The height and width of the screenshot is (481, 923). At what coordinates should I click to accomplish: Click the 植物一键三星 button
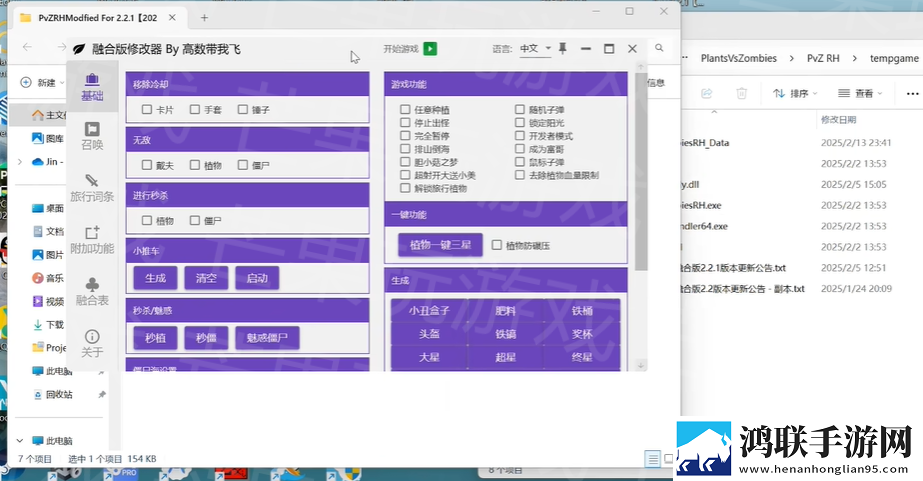pyautogui.click(x=440, y=244)
